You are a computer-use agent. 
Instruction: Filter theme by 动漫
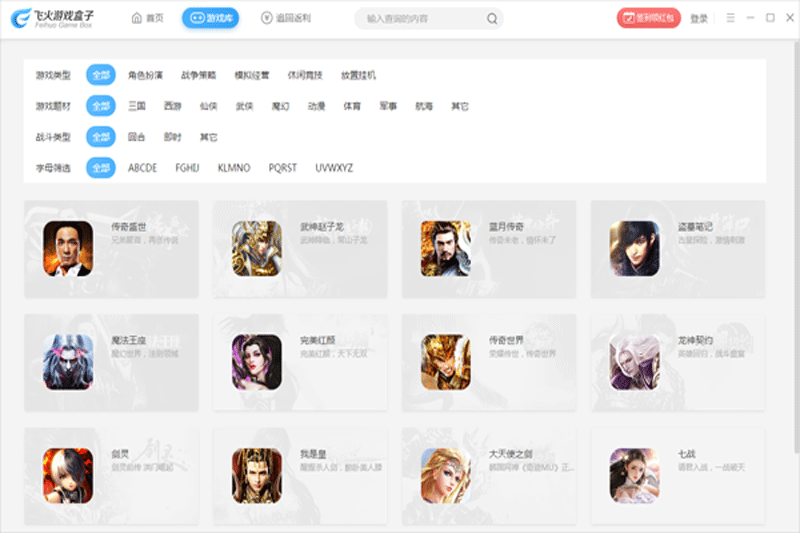click(316, 106)
